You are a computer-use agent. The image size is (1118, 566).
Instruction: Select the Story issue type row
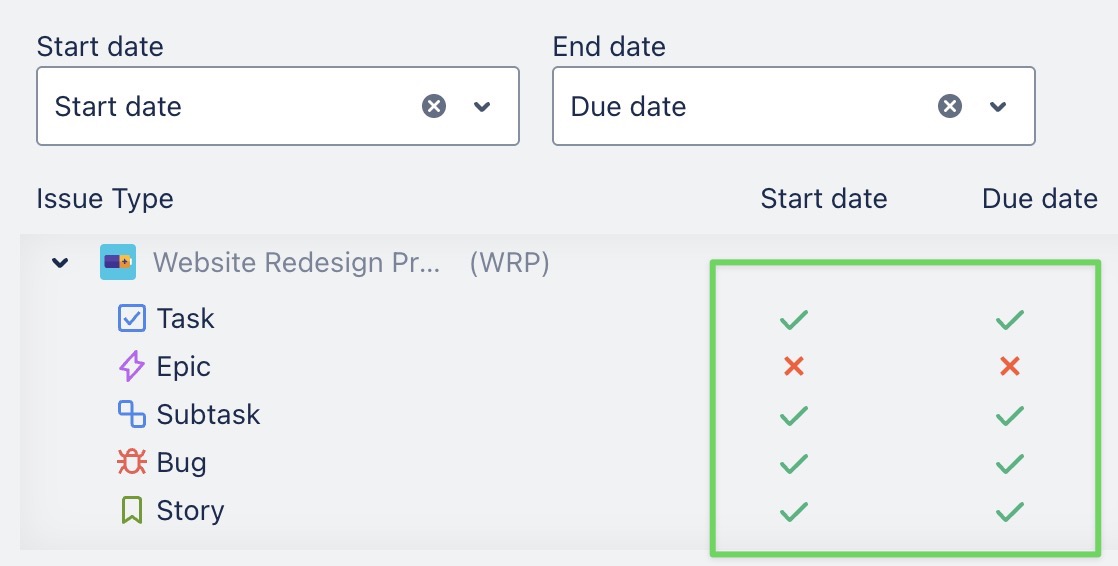pyautogui.click(x=190, y=511)
